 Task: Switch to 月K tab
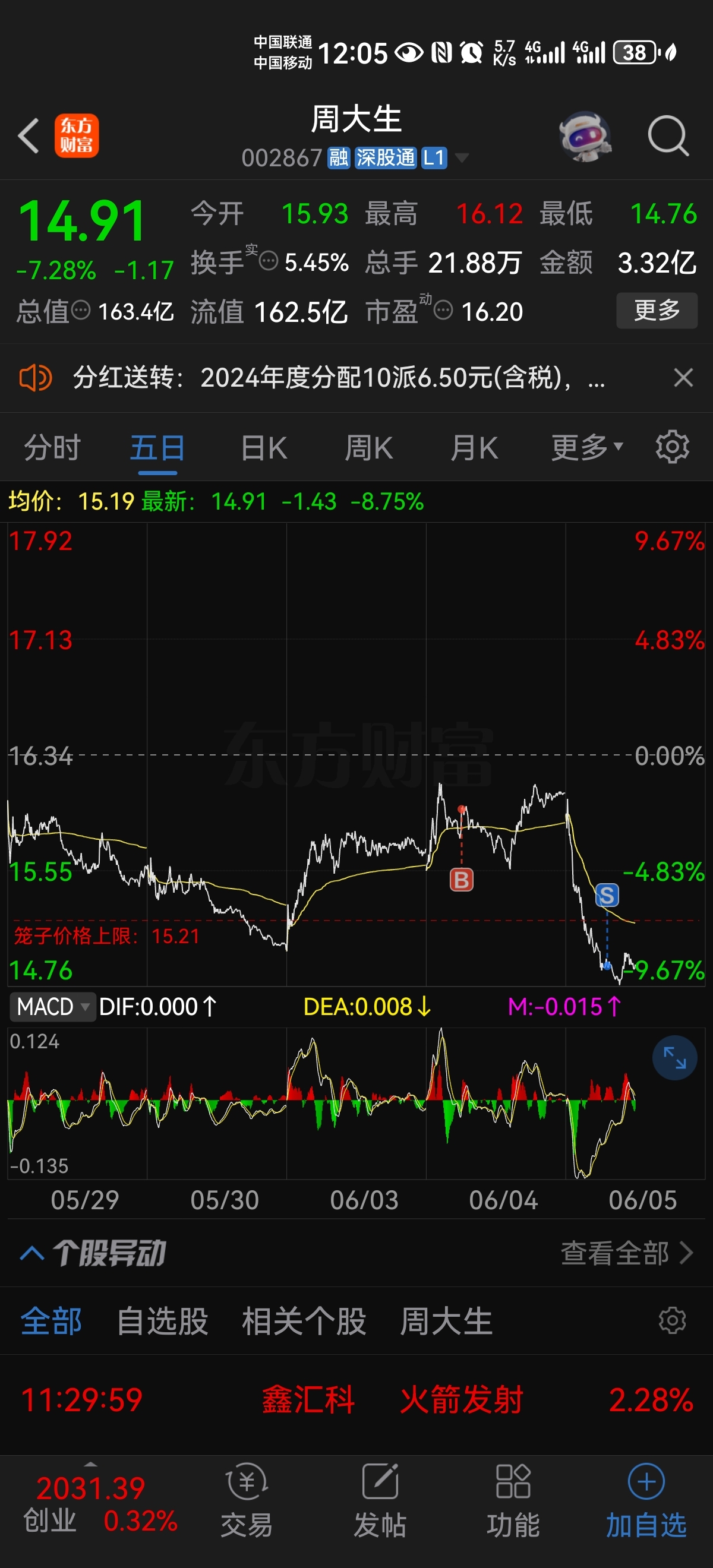click(474, 447)
